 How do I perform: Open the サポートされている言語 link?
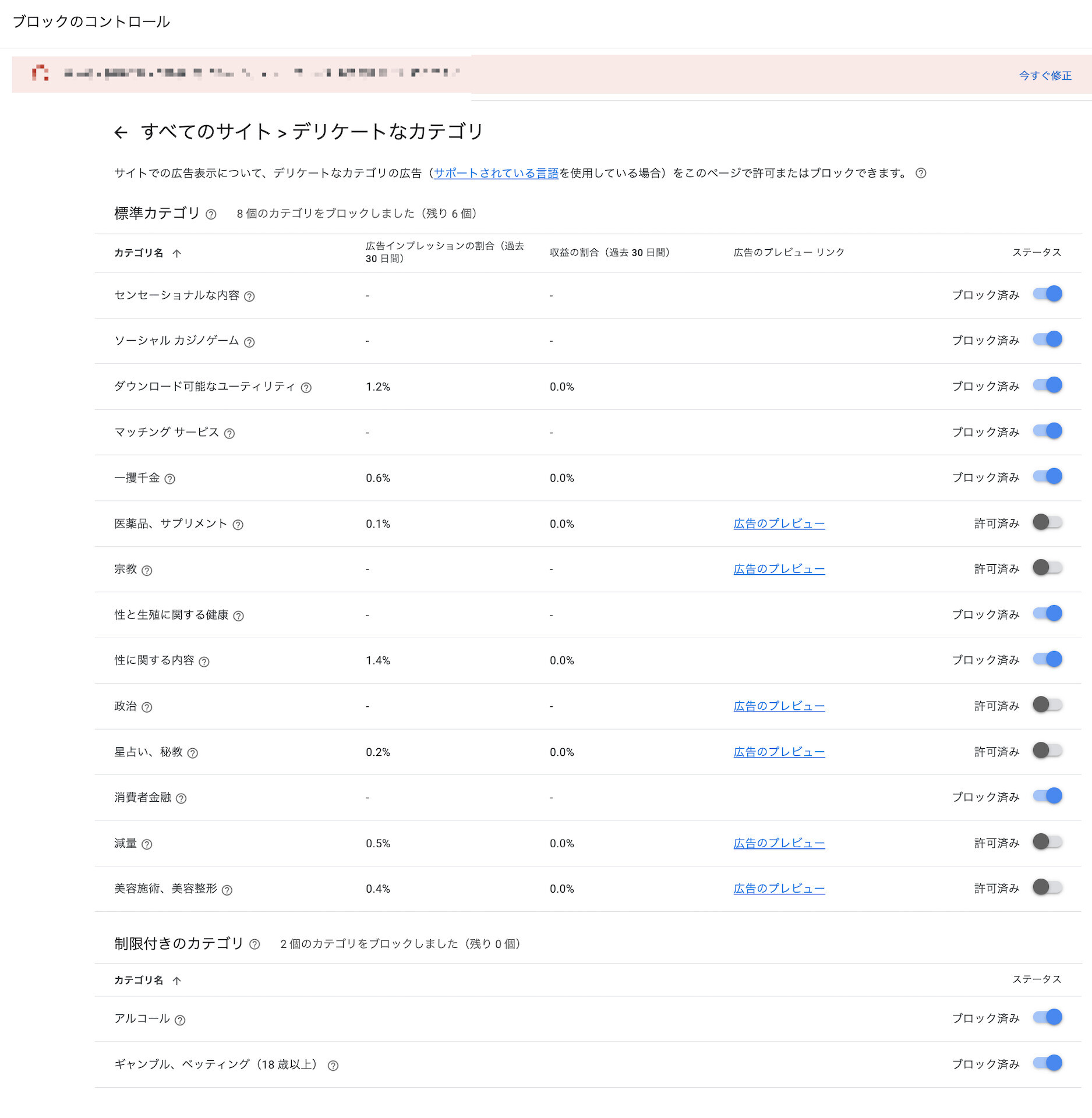click(x=496, y=173)
